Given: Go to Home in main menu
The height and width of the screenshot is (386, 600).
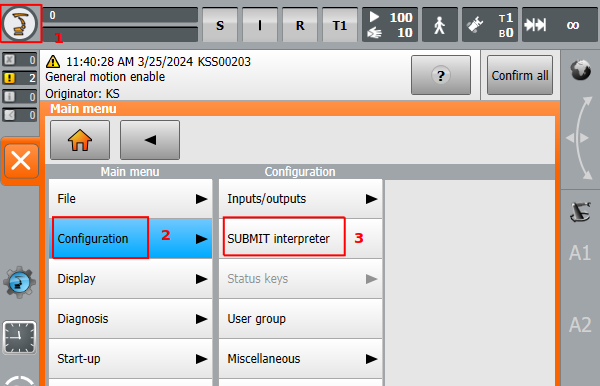Looking at the screenshot, I should coord(80,140).
